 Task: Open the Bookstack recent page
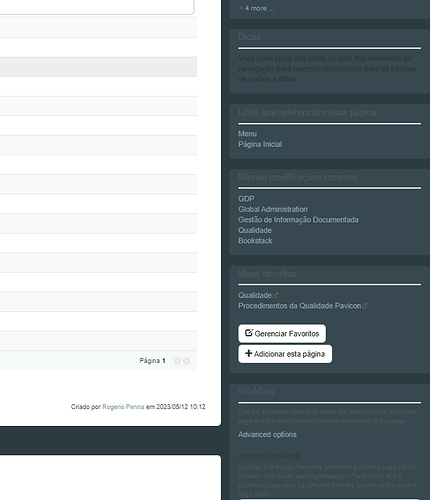click(x=255, y=241)
